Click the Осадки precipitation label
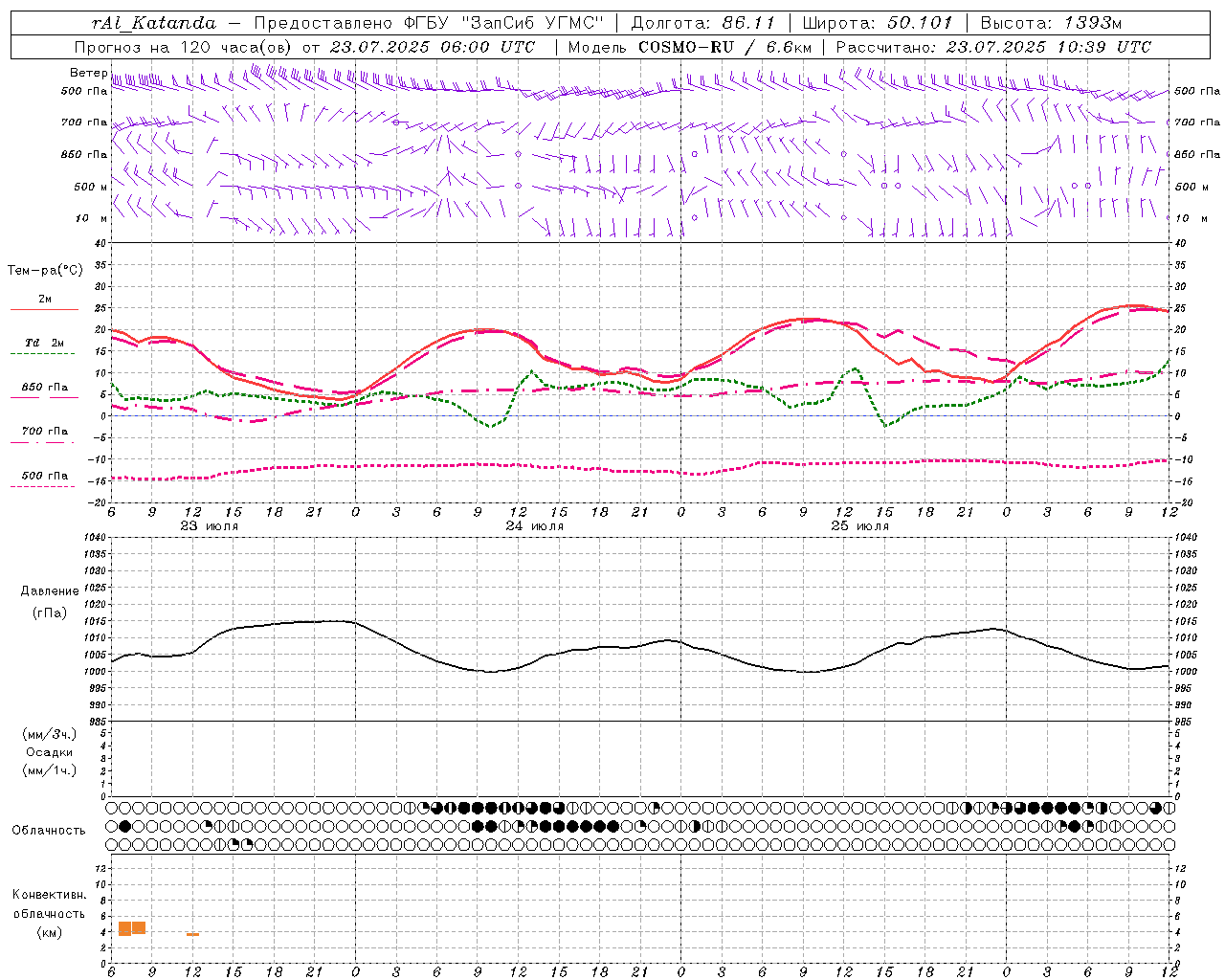This screenshot has width=1225, height=980. 50,752
